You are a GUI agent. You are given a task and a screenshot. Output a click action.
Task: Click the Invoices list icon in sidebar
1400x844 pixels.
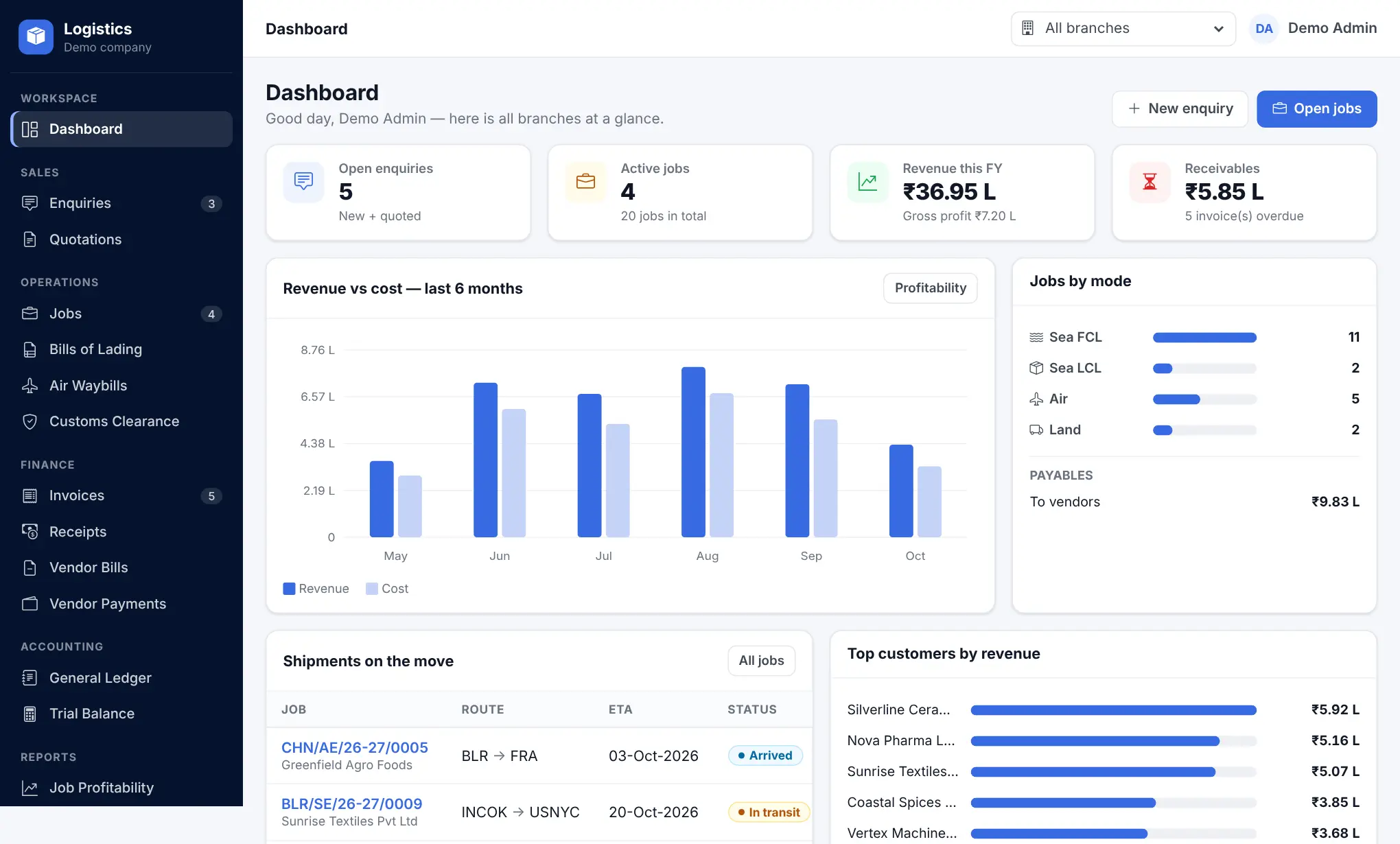click(x=30, y=495)
